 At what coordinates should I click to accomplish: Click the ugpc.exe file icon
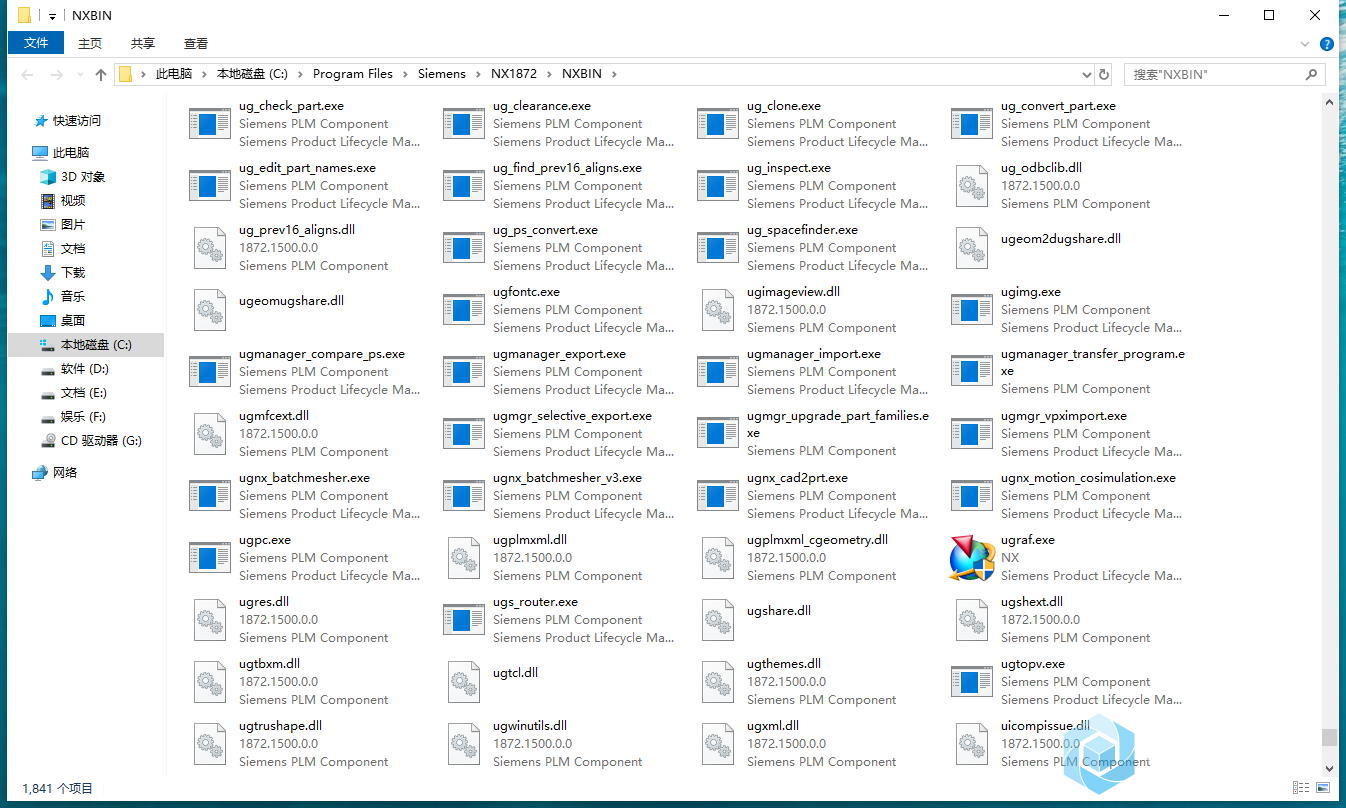click(x=210, y=558)
